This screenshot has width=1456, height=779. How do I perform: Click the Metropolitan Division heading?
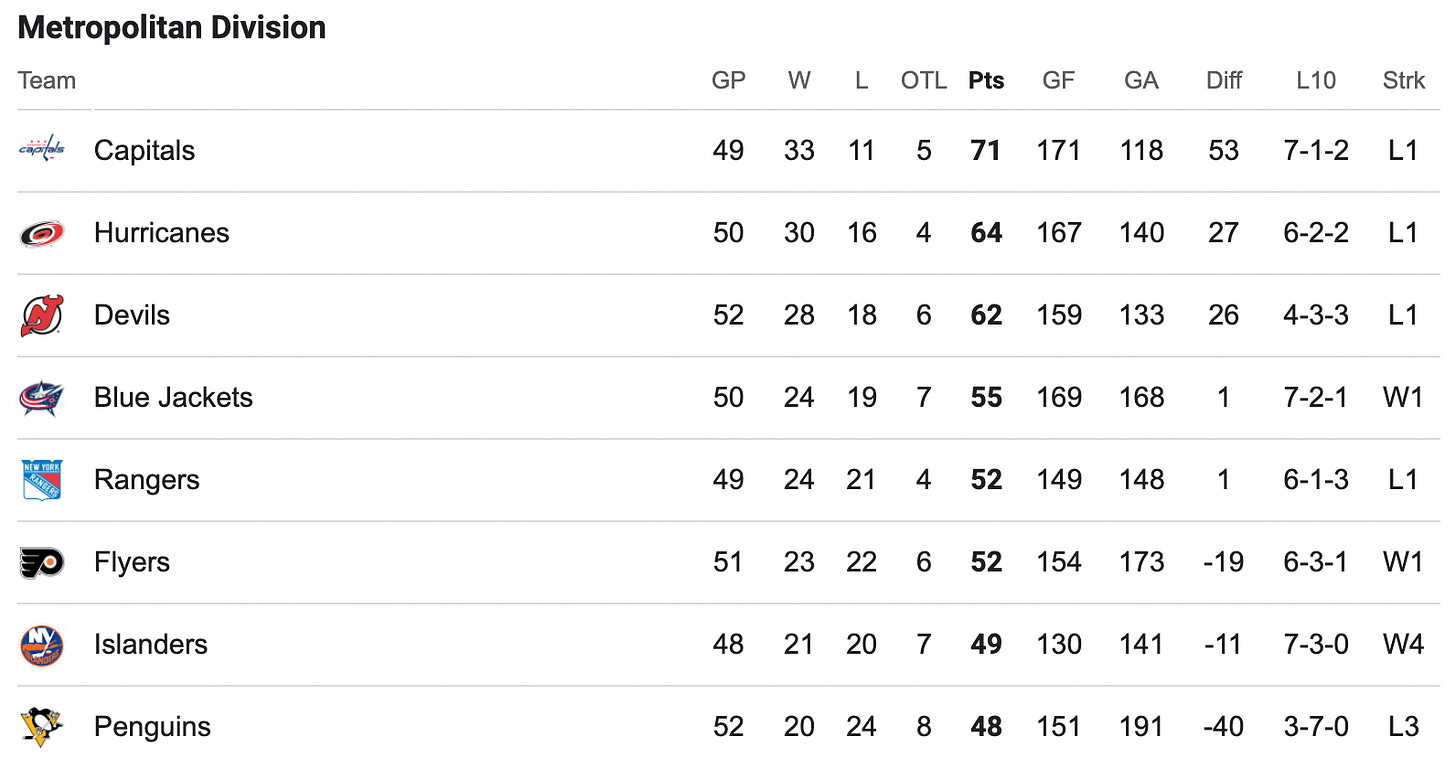[172, 27]
